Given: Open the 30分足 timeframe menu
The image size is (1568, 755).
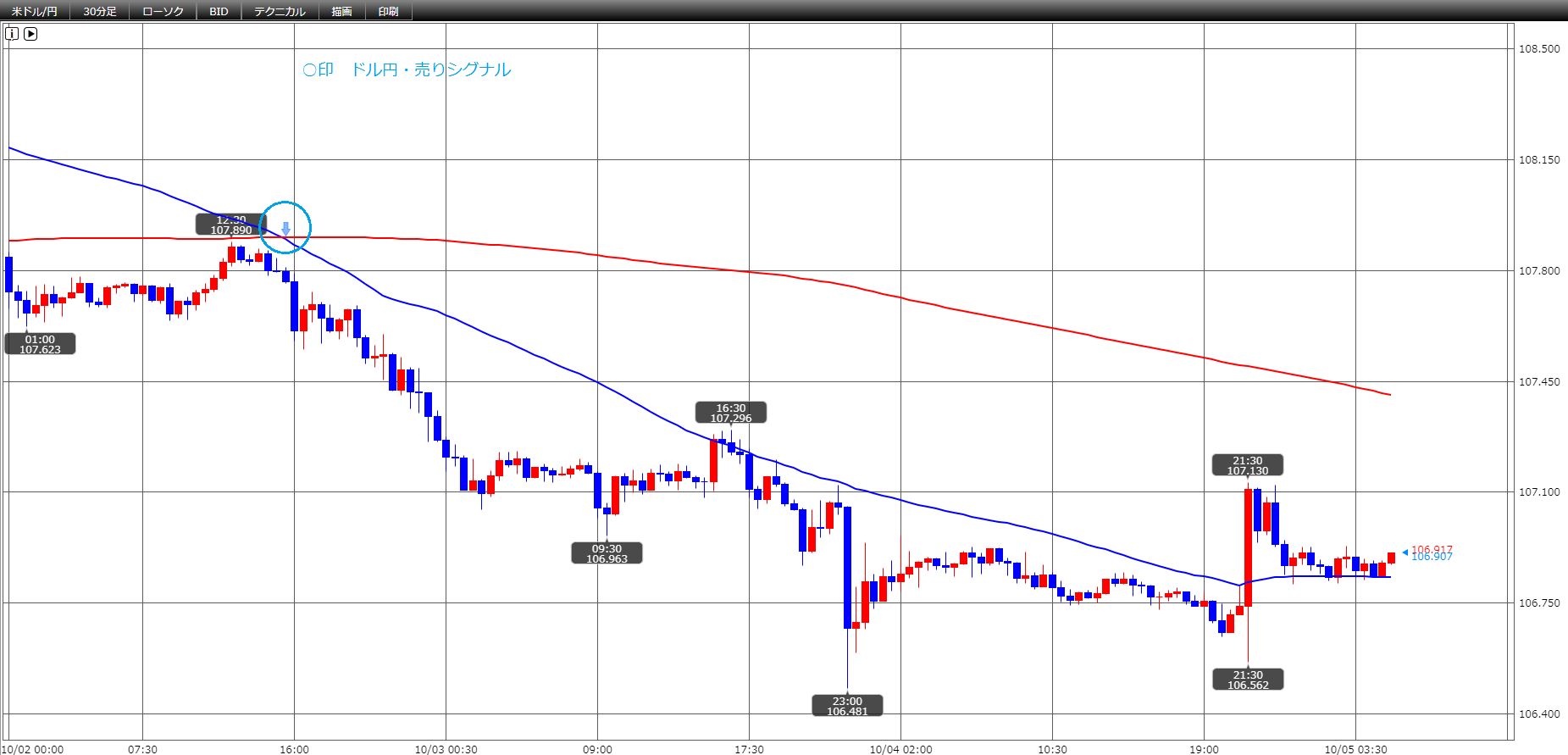Looking at the screenshot, I should [100, 11].
